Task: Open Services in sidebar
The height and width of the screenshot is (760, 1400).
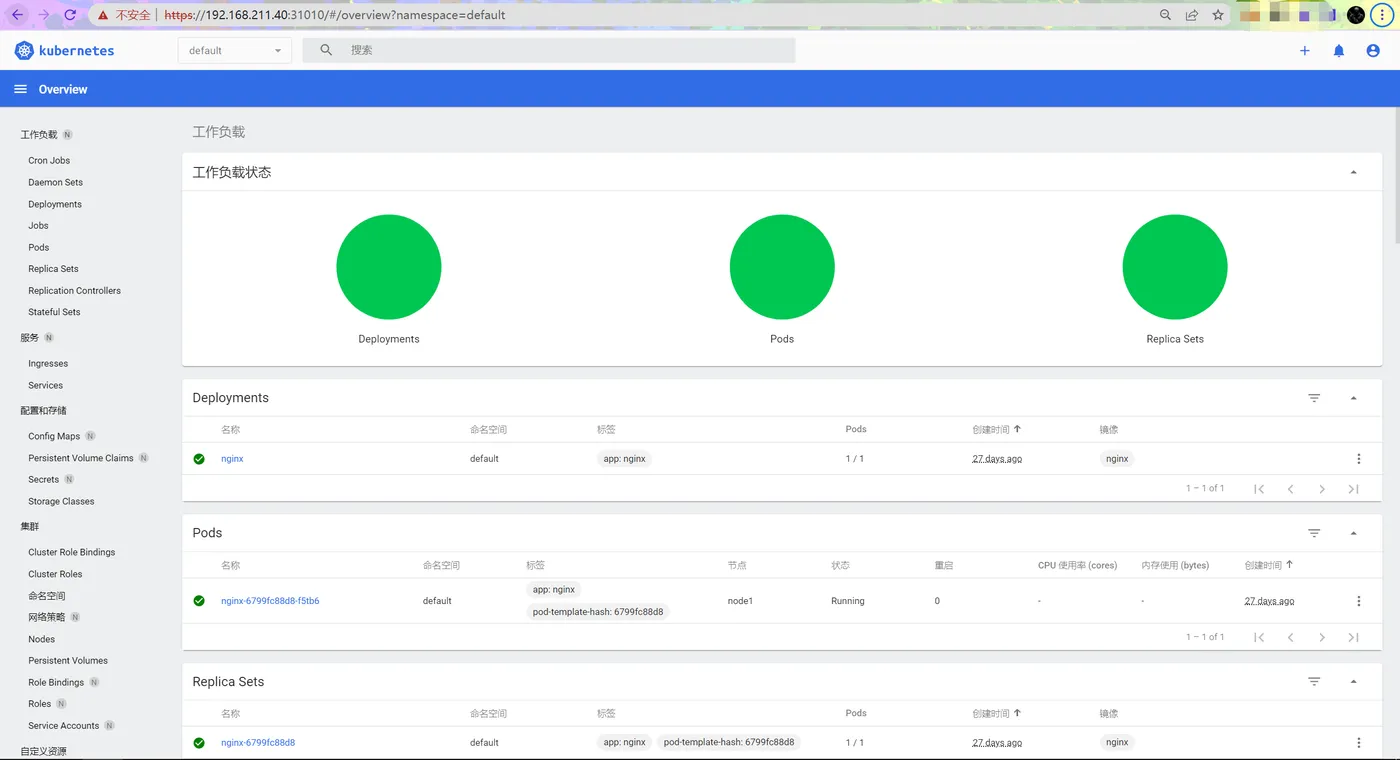Action: click(x=45, y=385)
